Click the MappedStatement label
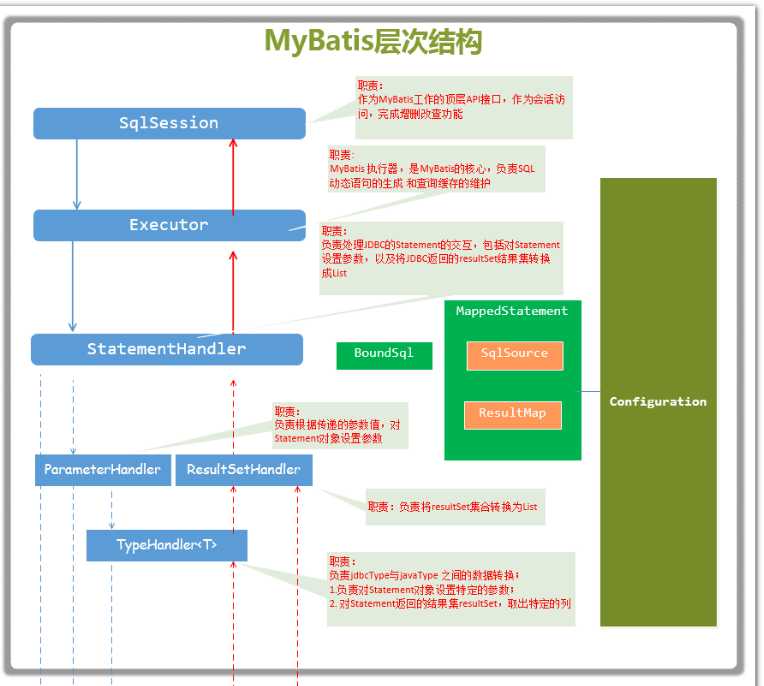The height and width of the screenshot is (686, 764). tap(512, 311)
